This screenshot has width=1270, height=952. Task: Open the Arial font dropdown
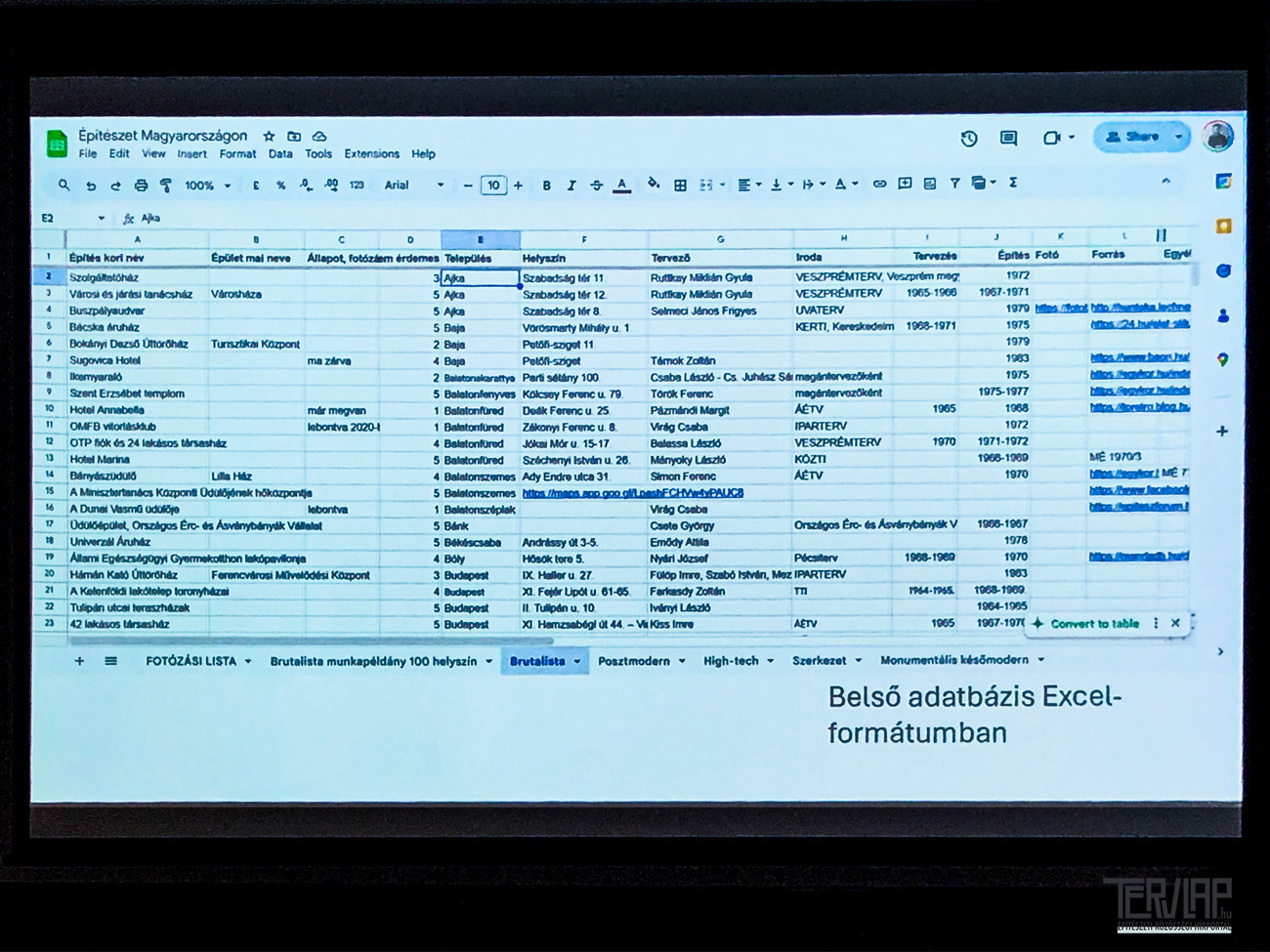click(413, 186)
